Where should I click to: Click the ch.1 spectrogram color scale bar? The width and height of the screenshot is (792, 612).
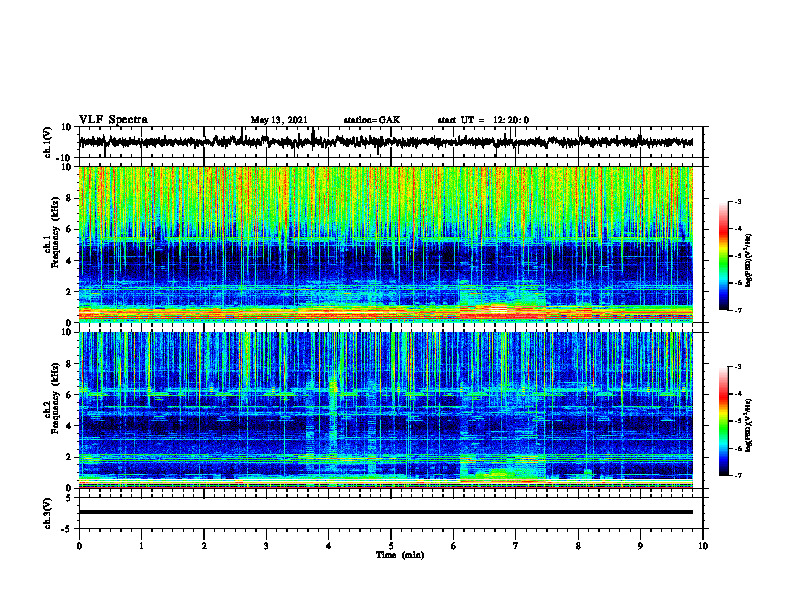point(724,256)
